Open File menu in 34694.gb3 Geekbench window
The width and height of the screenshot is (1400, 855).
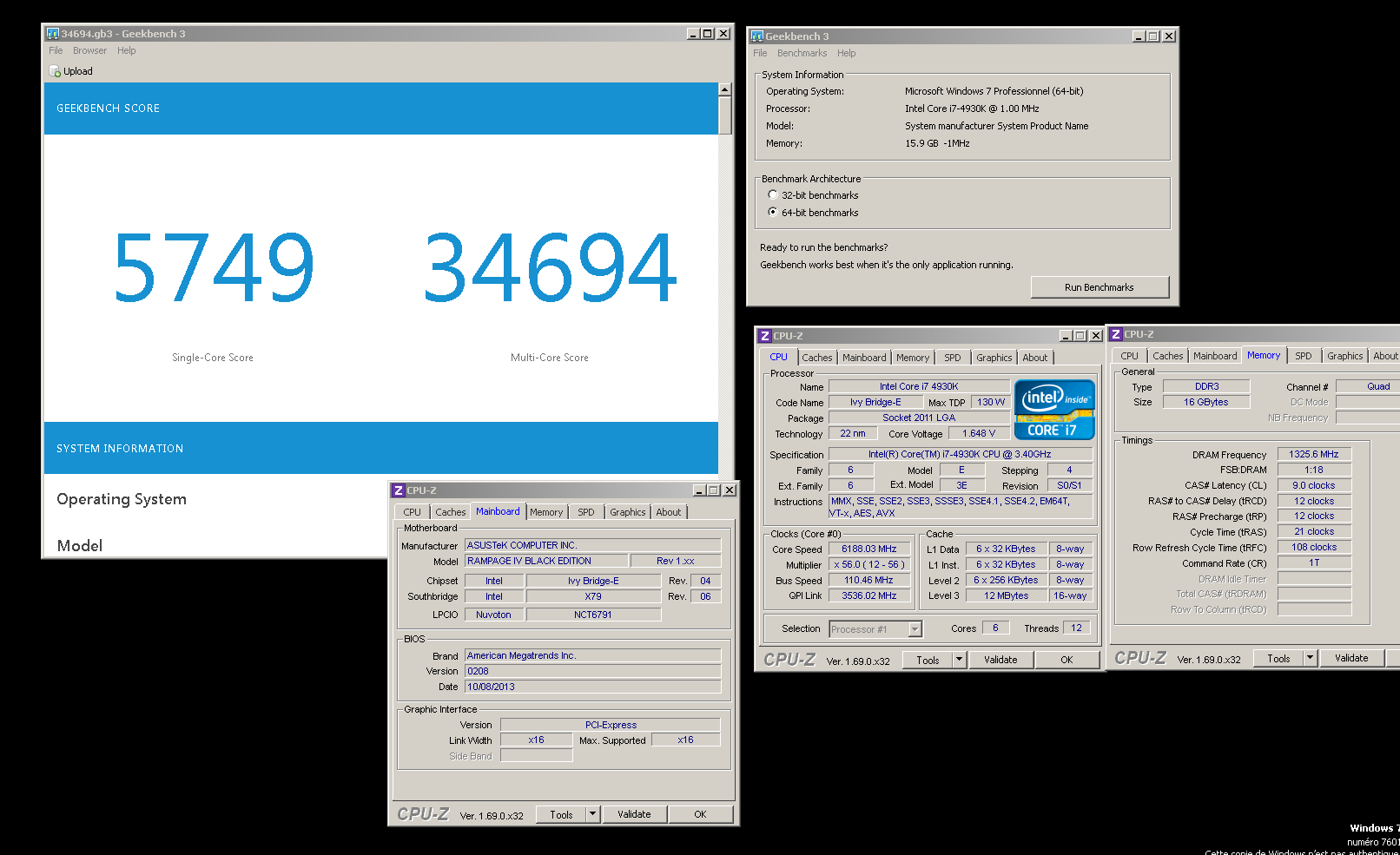pos(56,50)
